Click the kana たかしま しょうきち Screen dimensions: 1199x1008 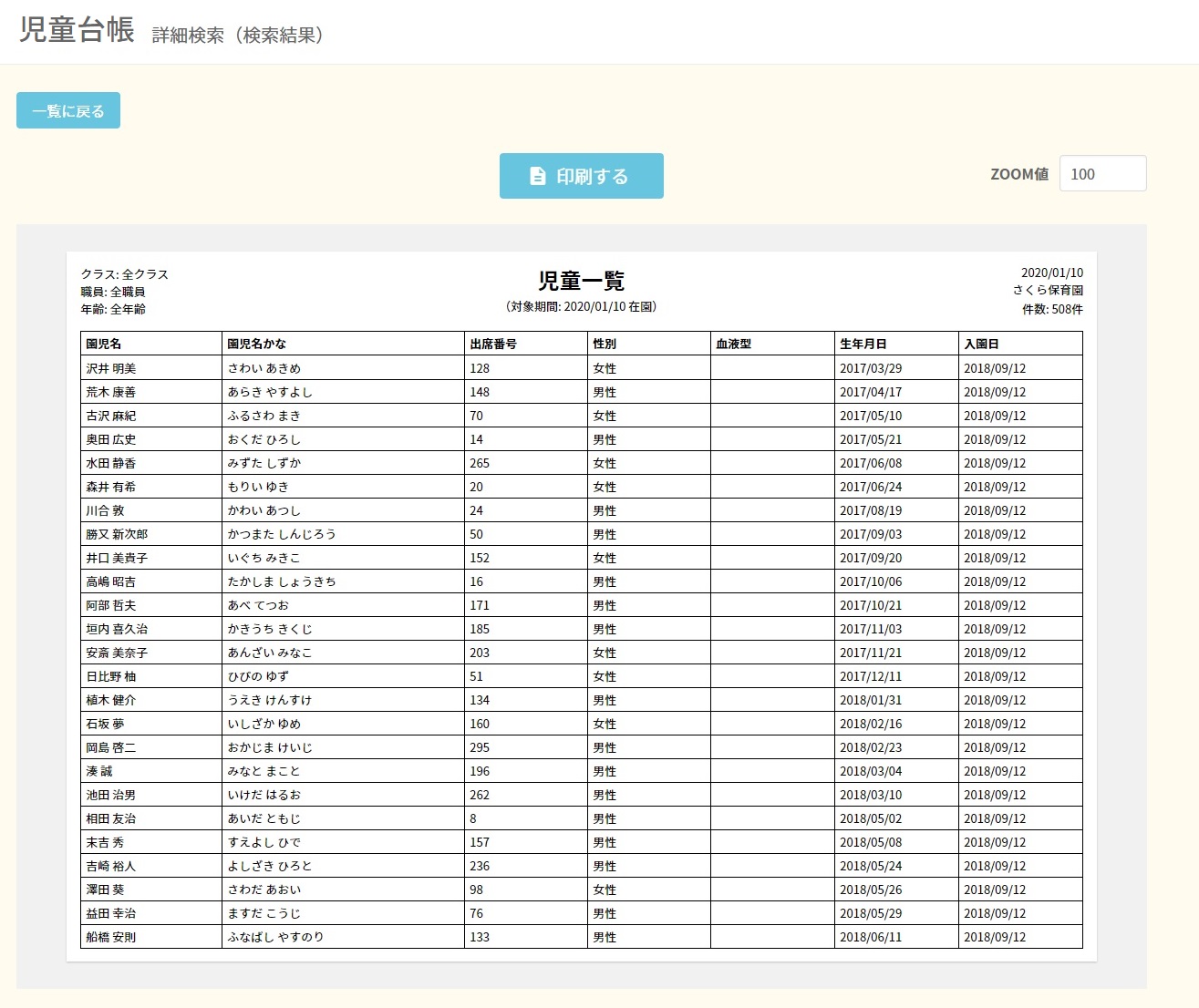pyautogui.click(x=282, y=581)
